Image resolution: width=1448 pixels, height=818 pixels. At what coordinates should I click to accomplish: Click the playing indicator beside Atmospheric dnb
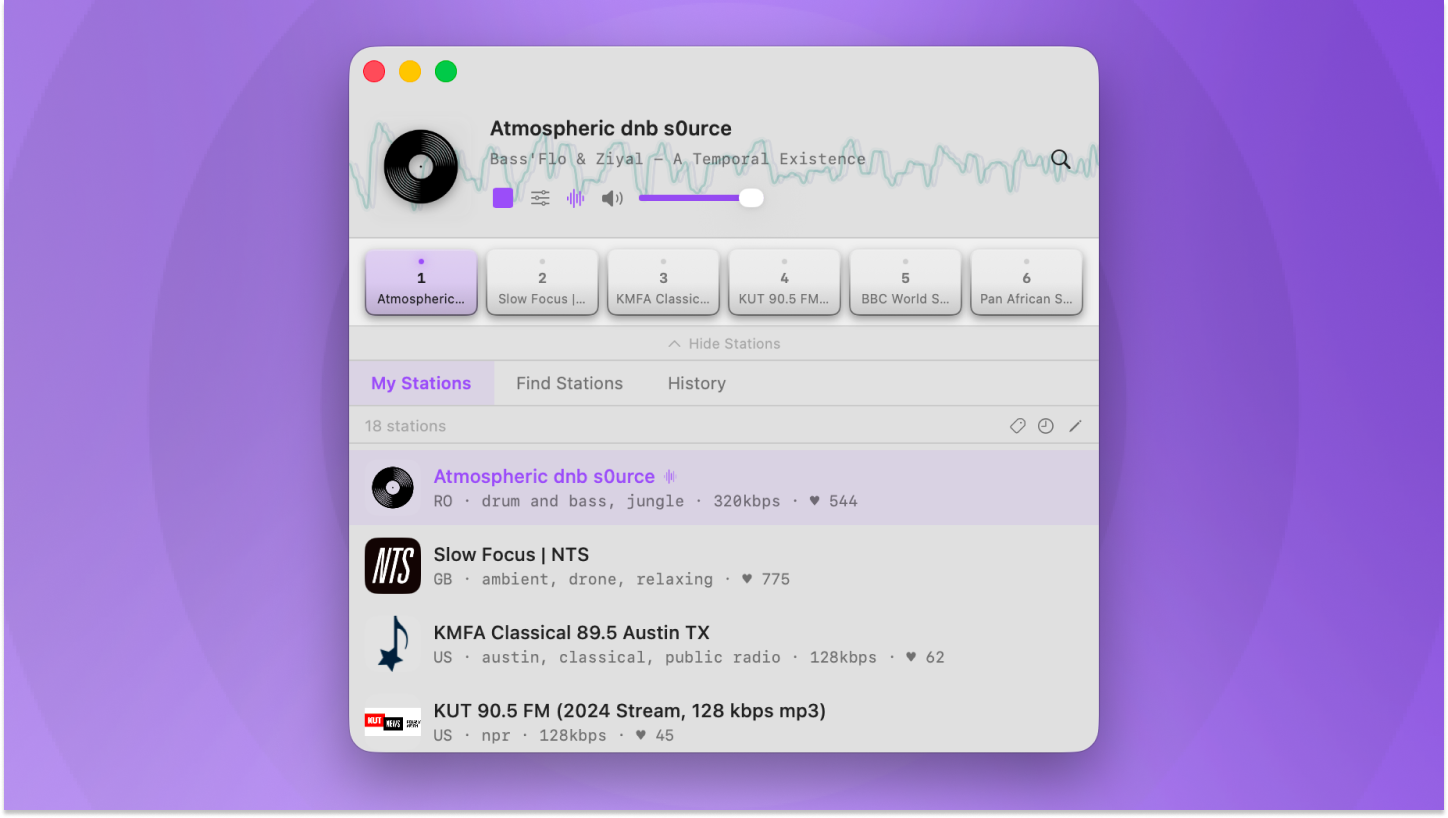[x=670, y=477]
